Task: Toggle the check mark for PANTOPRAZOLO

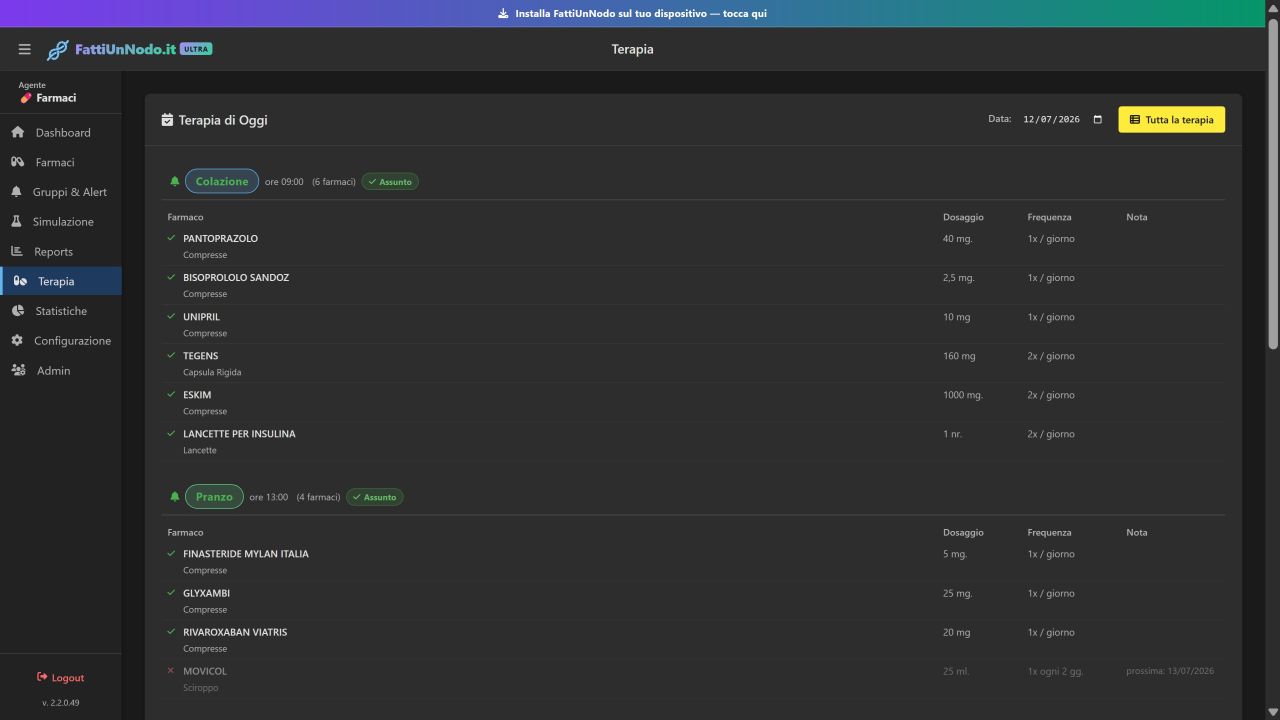Action: [171, 238]
